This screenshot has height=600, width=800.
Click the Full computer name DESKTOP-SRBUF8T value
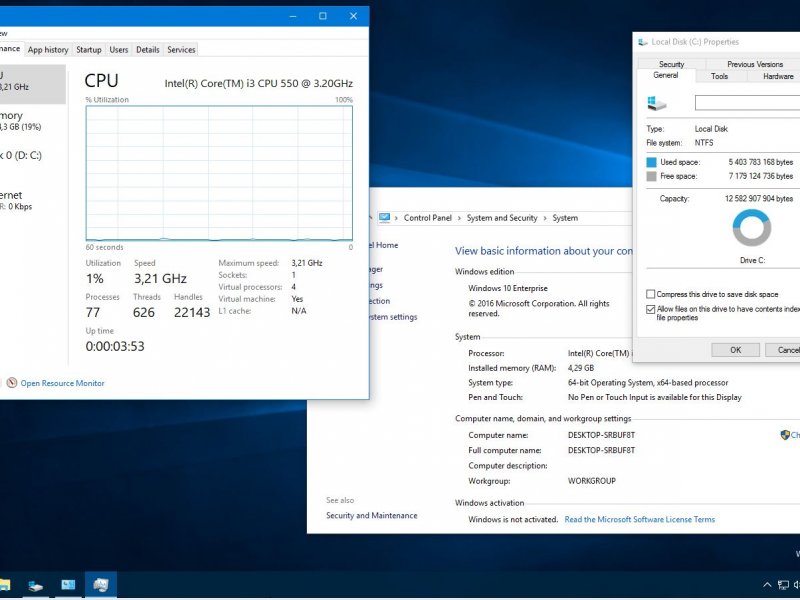click(602, 451)
